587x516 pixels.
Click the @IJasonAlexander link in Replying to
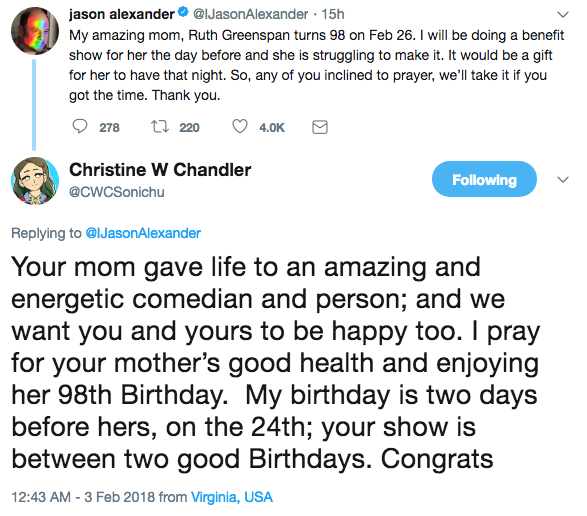tap(143, 233)
